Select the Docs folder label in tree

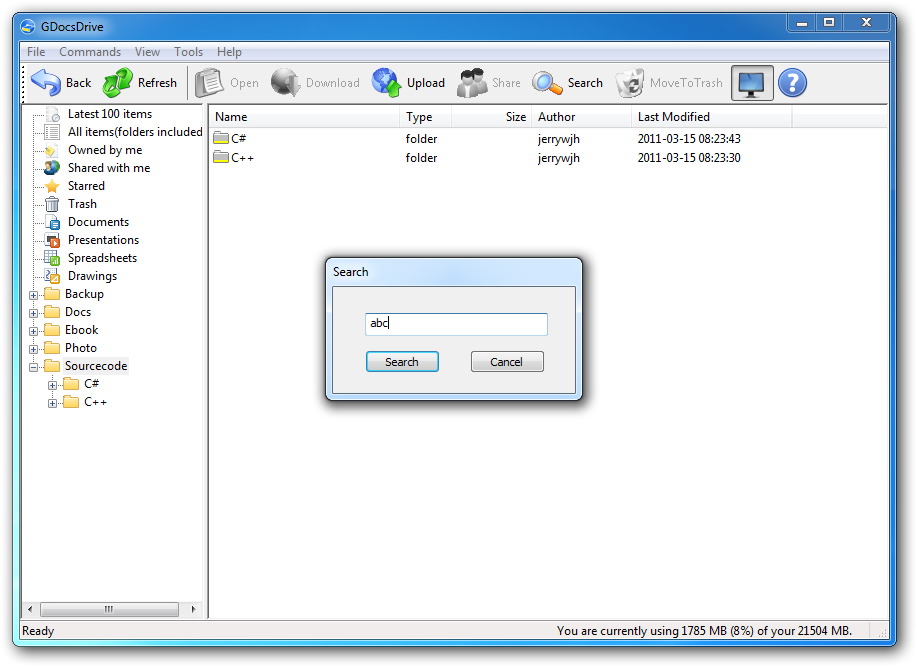pyautogui.click(x=78, y=312)
